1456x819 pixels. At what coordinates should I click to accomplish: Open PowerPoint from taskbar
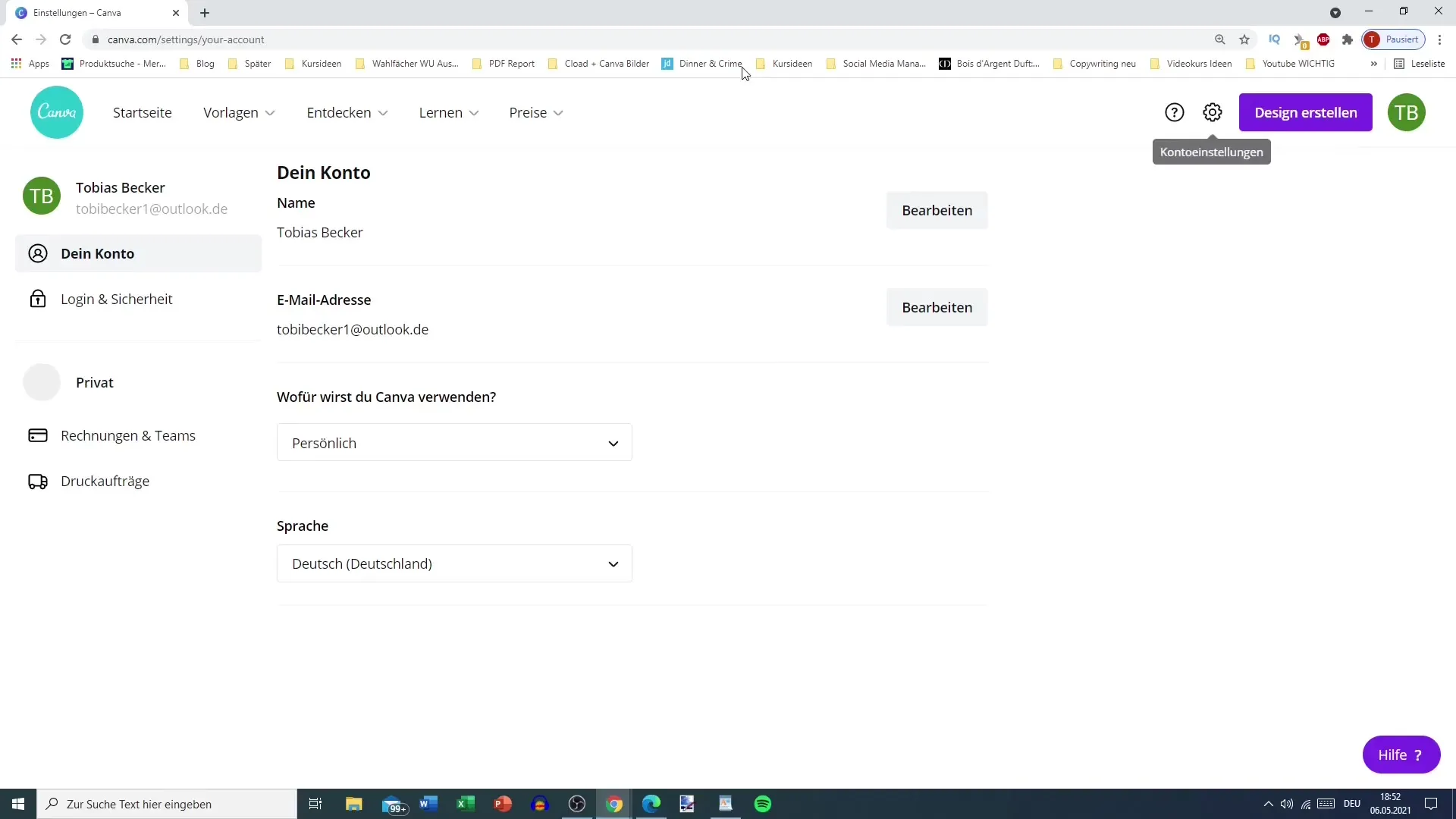click(503, 804)
